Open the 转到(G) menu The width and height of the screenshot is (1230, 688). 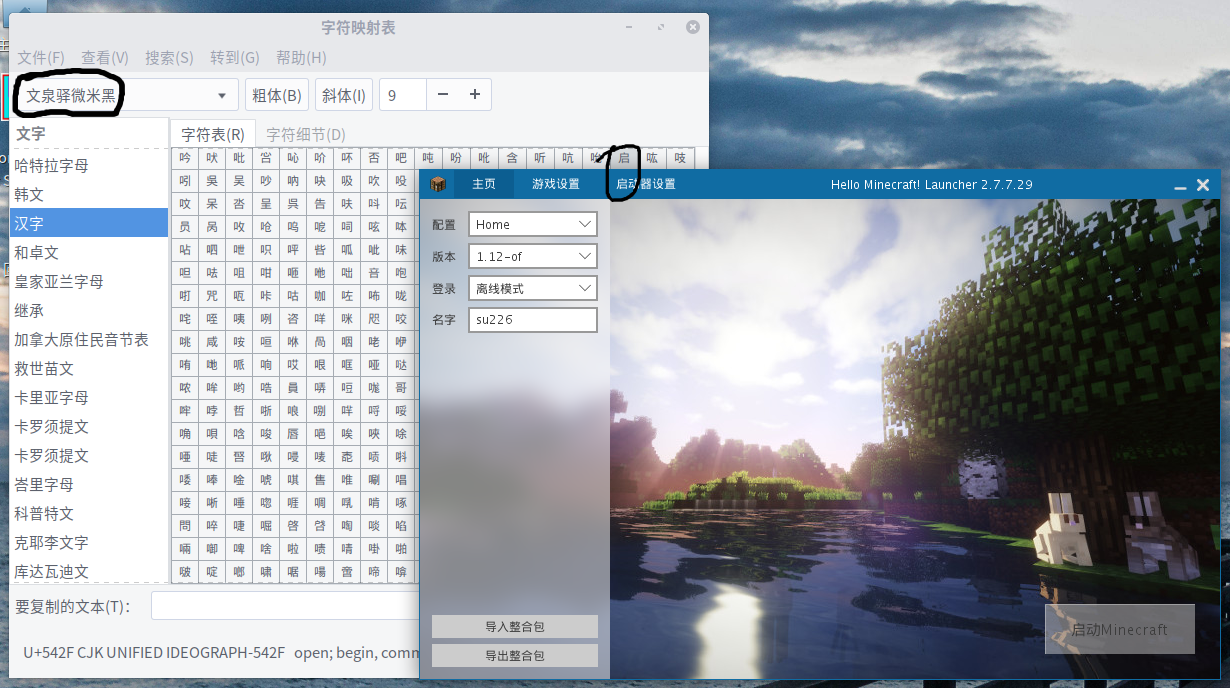click(x=235, y=57)
